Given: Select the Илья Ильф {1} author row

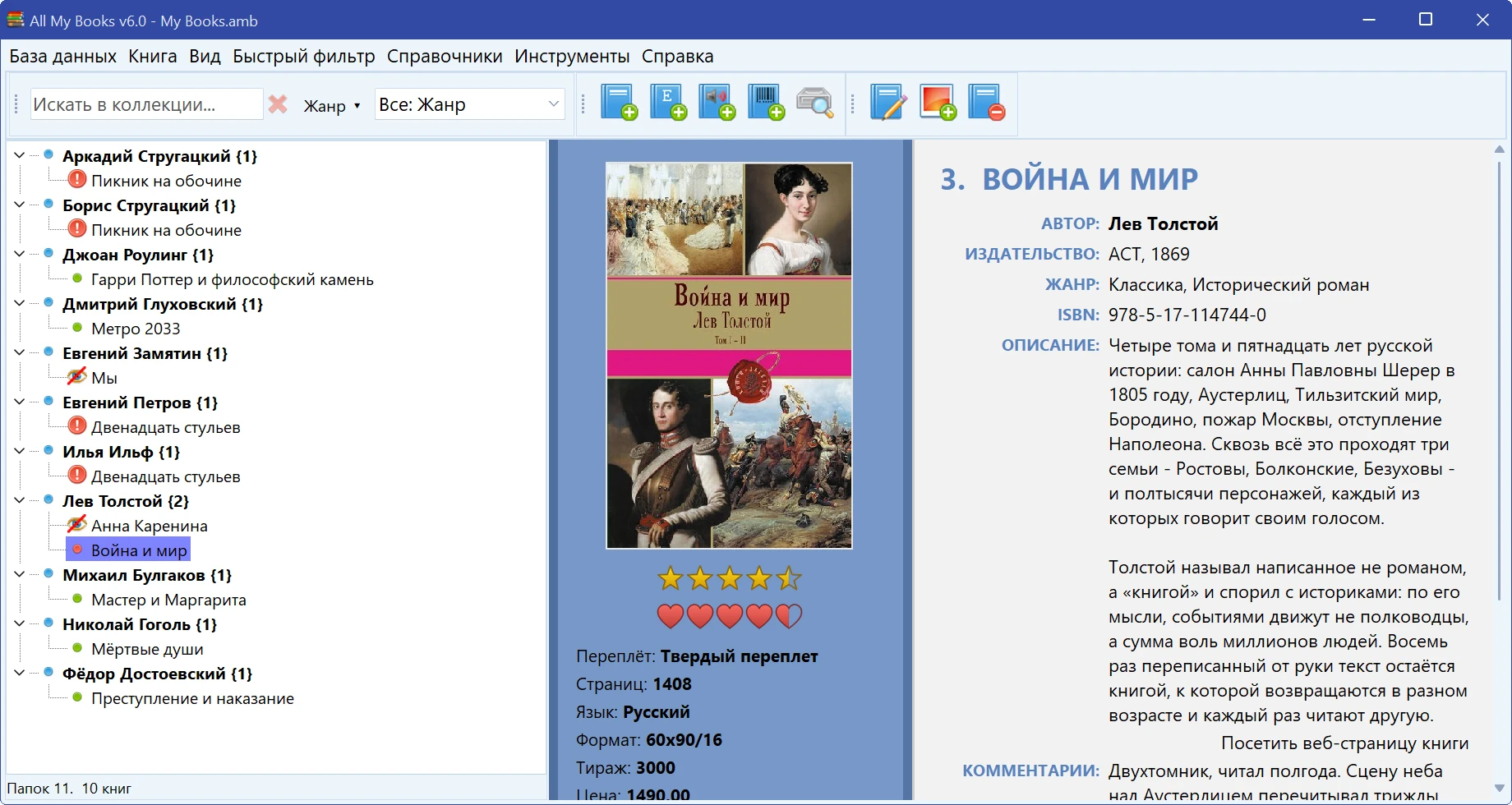Looking at the screenshot, I should [x=121, y=452].
